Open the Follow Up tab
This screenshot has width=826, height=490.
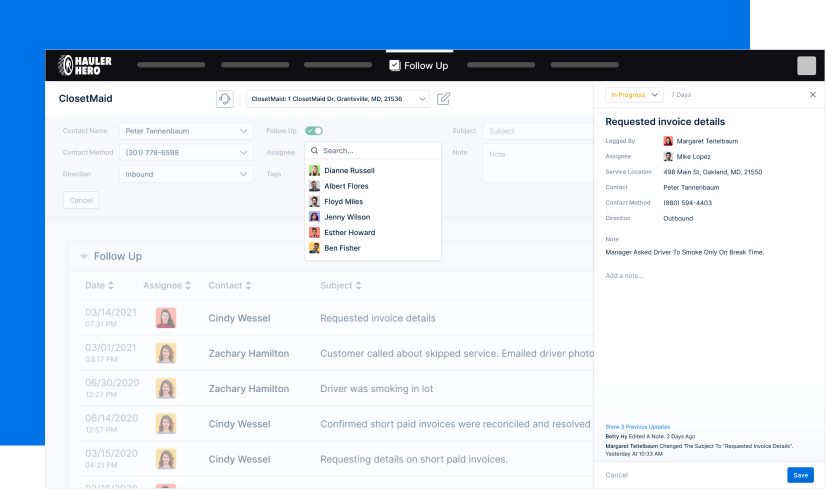coord(419,65)
